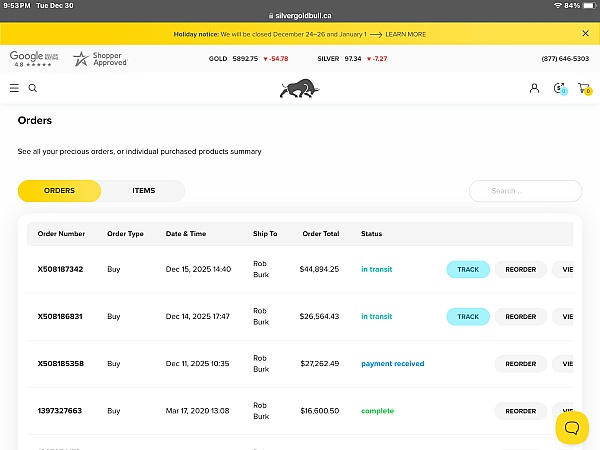
Task: Reorder order X508185358
Action: [520, 364]
